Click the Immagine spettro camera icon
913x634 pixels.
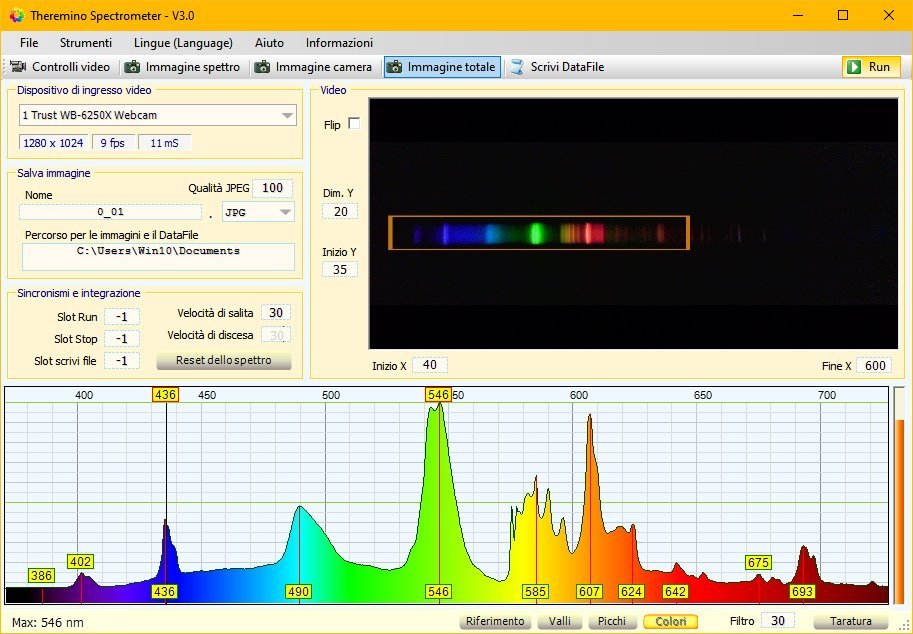132,67
